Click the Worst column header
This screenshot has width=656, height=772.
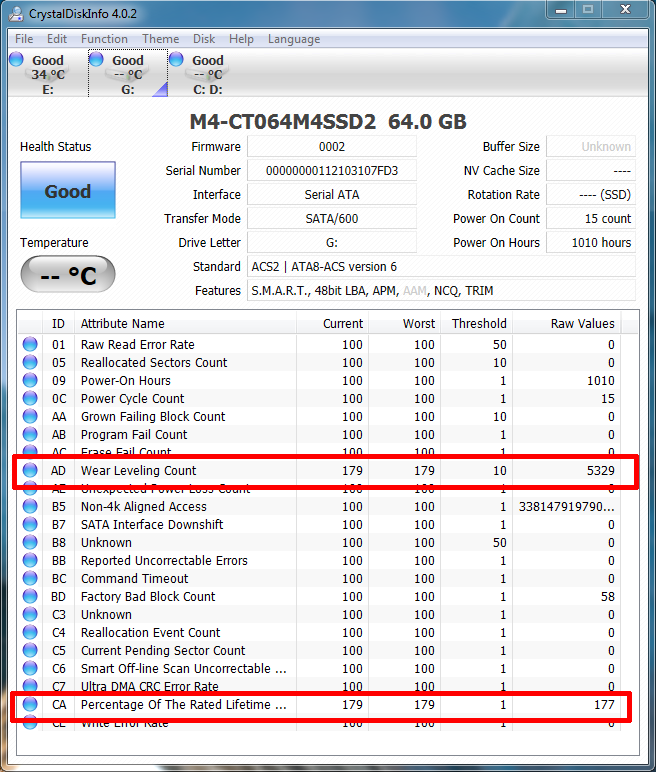coord(404,323)
